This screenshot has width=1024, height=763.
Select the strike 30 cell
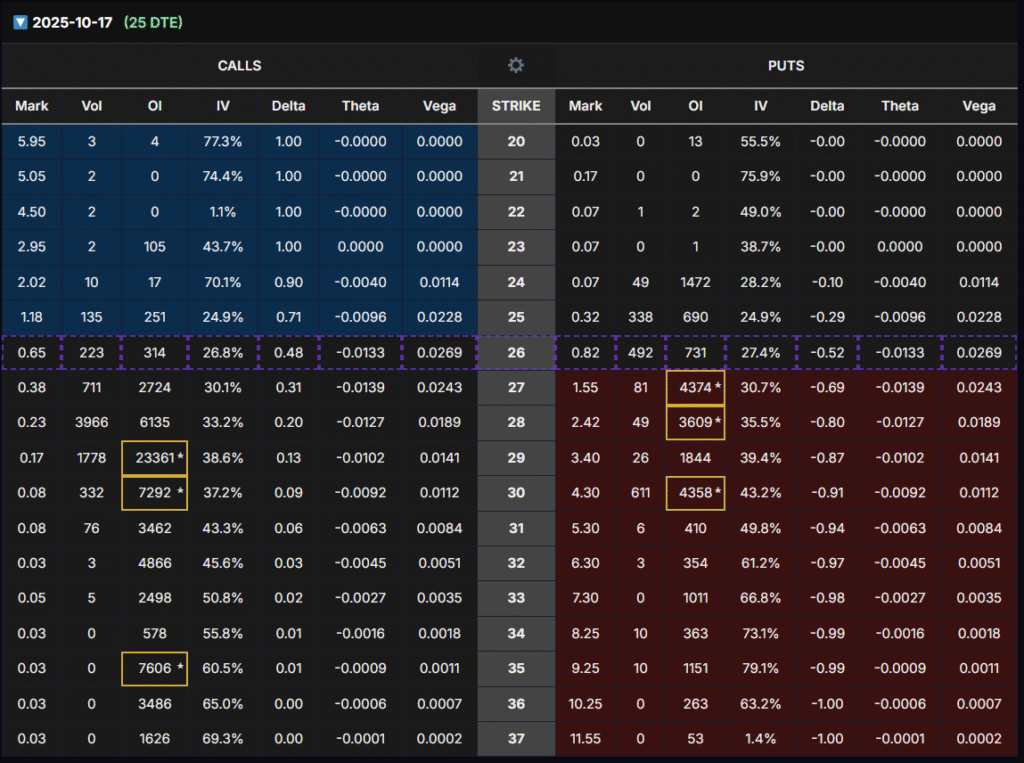(516, 493)
